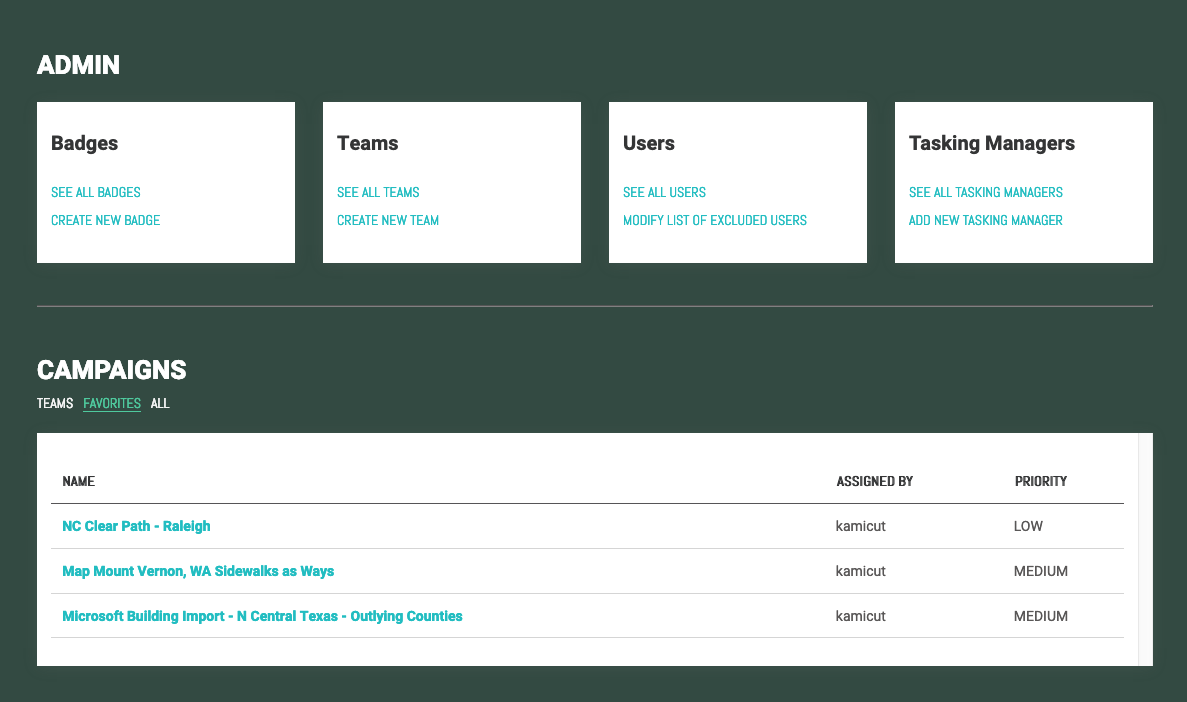1187x702 pixels.
Task: Show the All campaigns tab
Action: point(160,404)
